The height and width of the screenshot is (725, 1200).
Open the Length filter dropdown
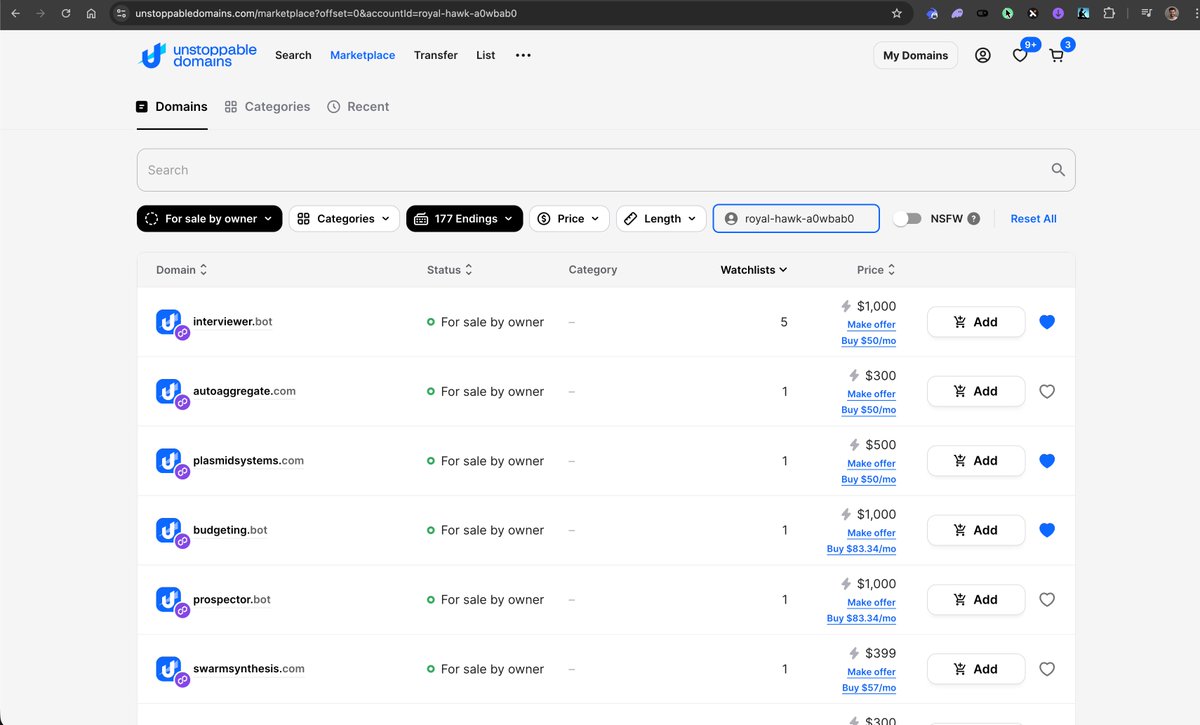[661, 219]
